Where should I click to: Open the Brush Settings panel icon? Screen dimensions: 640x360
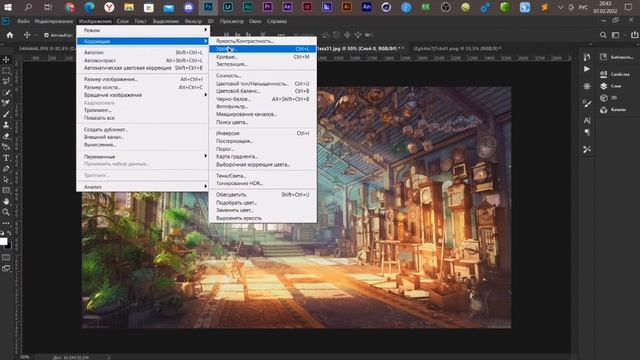(x=587, y=104)
